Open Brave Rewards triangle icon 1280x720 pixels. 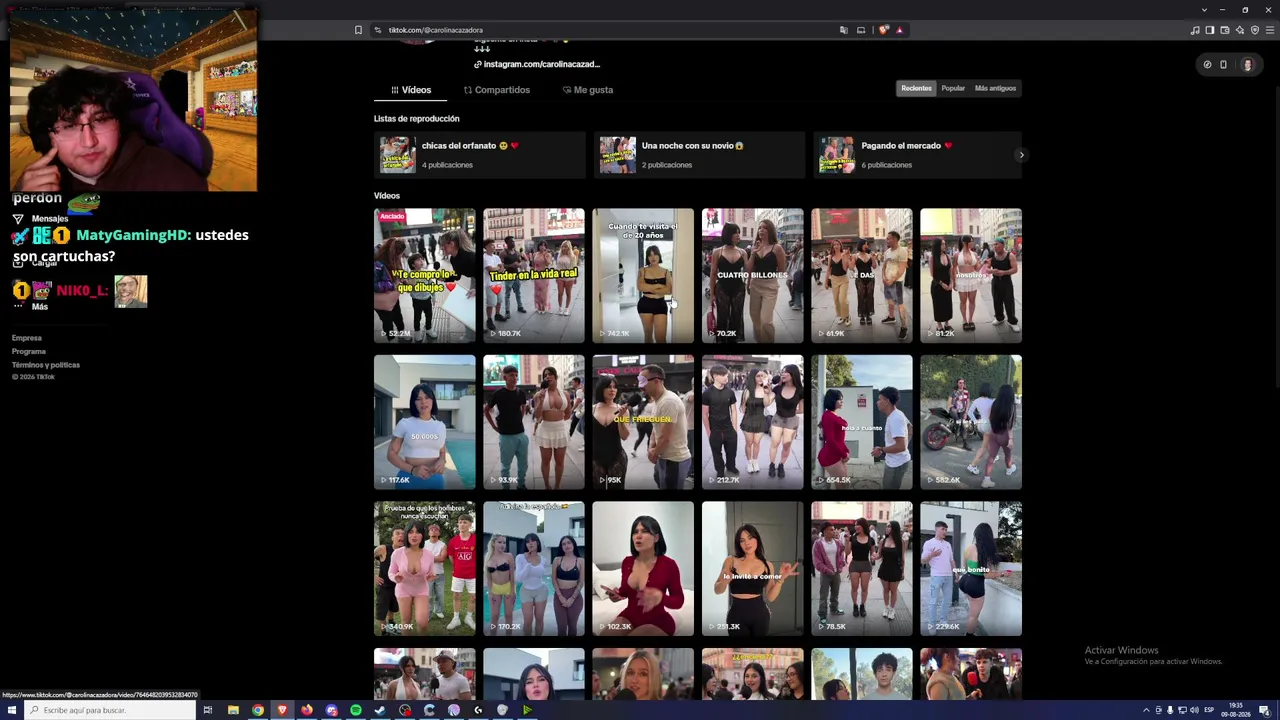pyautogui.click(x=899, y=30)
